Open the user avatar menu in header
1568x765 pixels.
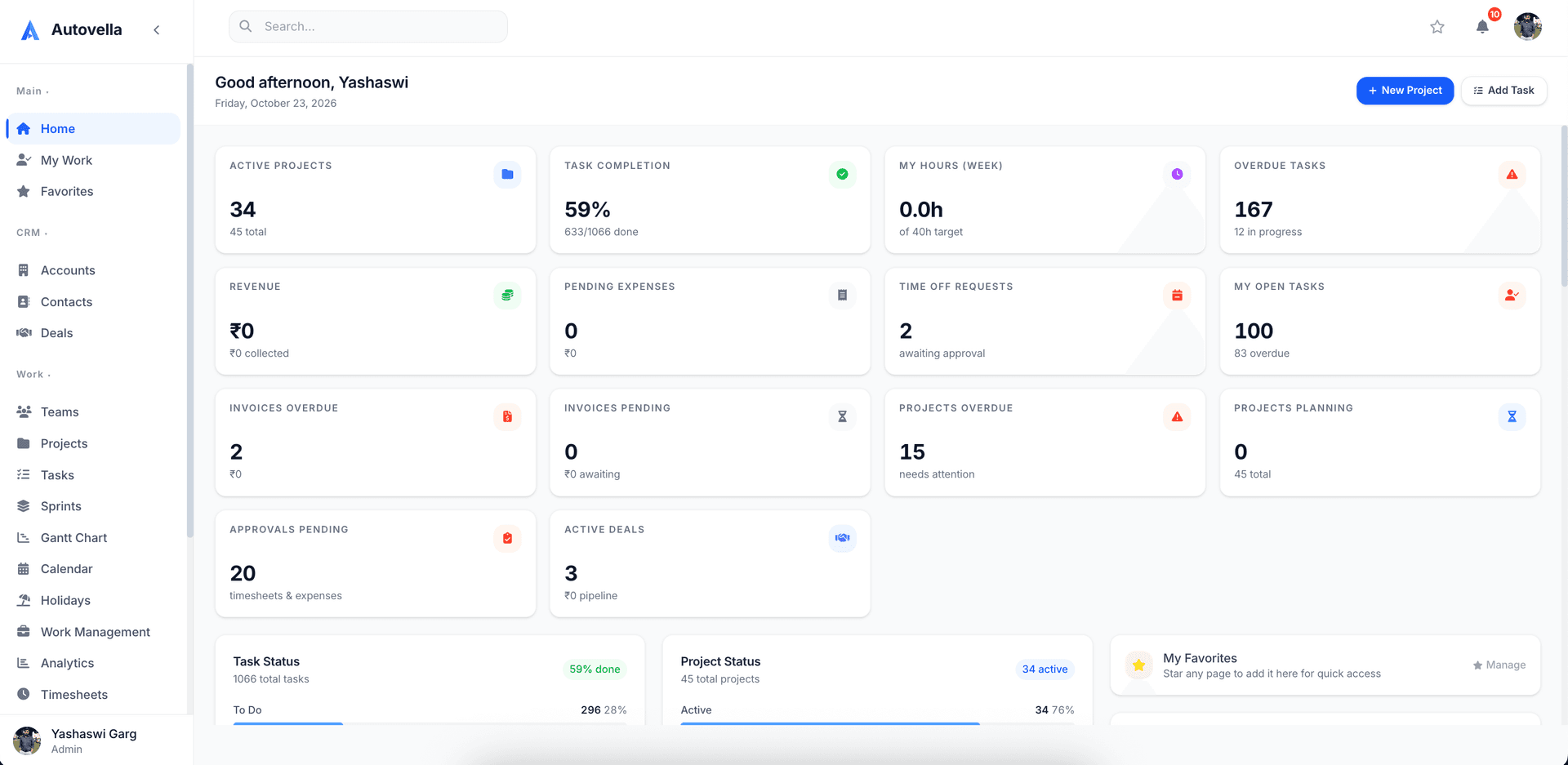[x=1527, y=27]
